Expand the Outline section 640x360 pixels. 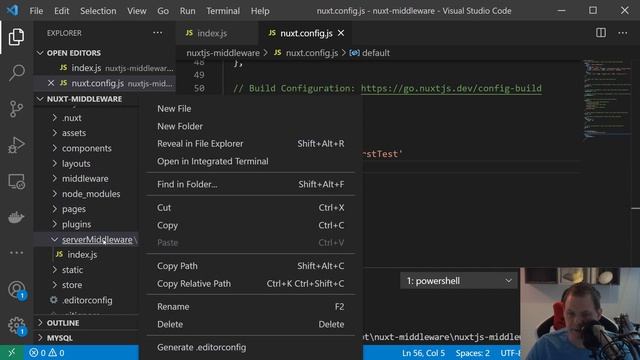tap(63, 323)
